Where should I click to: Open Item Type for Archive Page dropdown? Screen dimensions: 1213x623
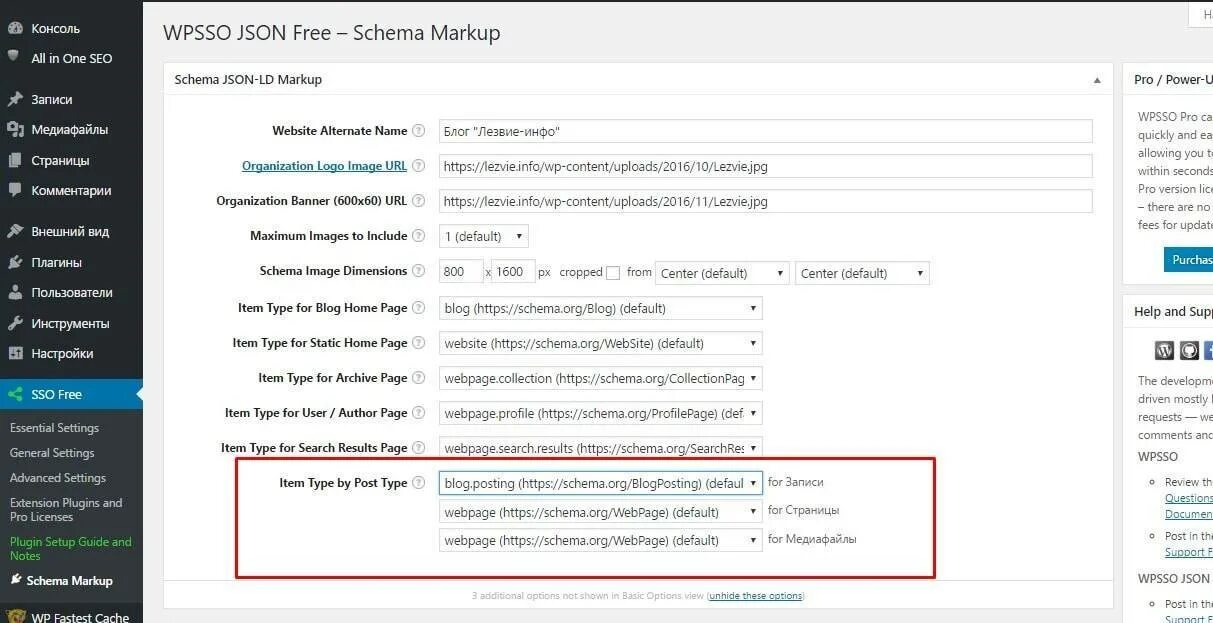600,378
